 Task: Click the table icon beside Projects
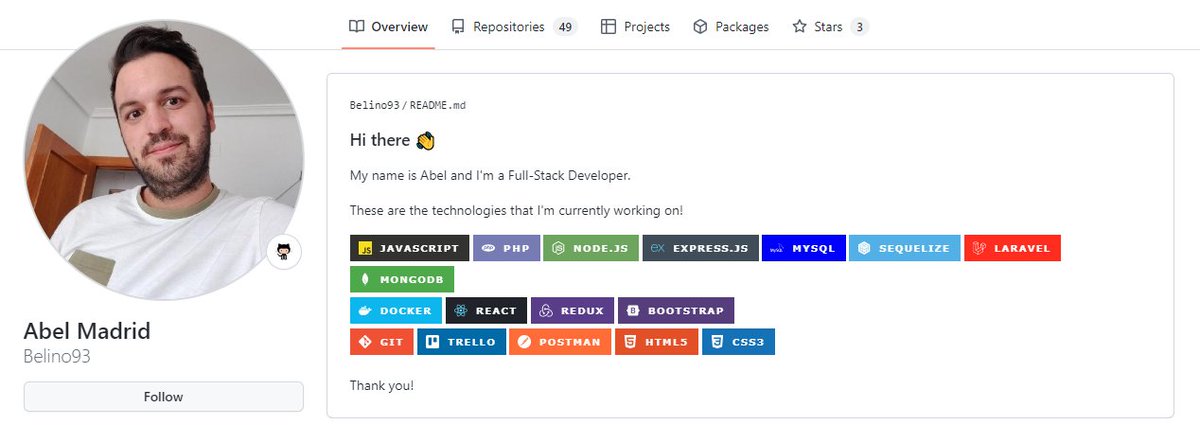[608, 27]
